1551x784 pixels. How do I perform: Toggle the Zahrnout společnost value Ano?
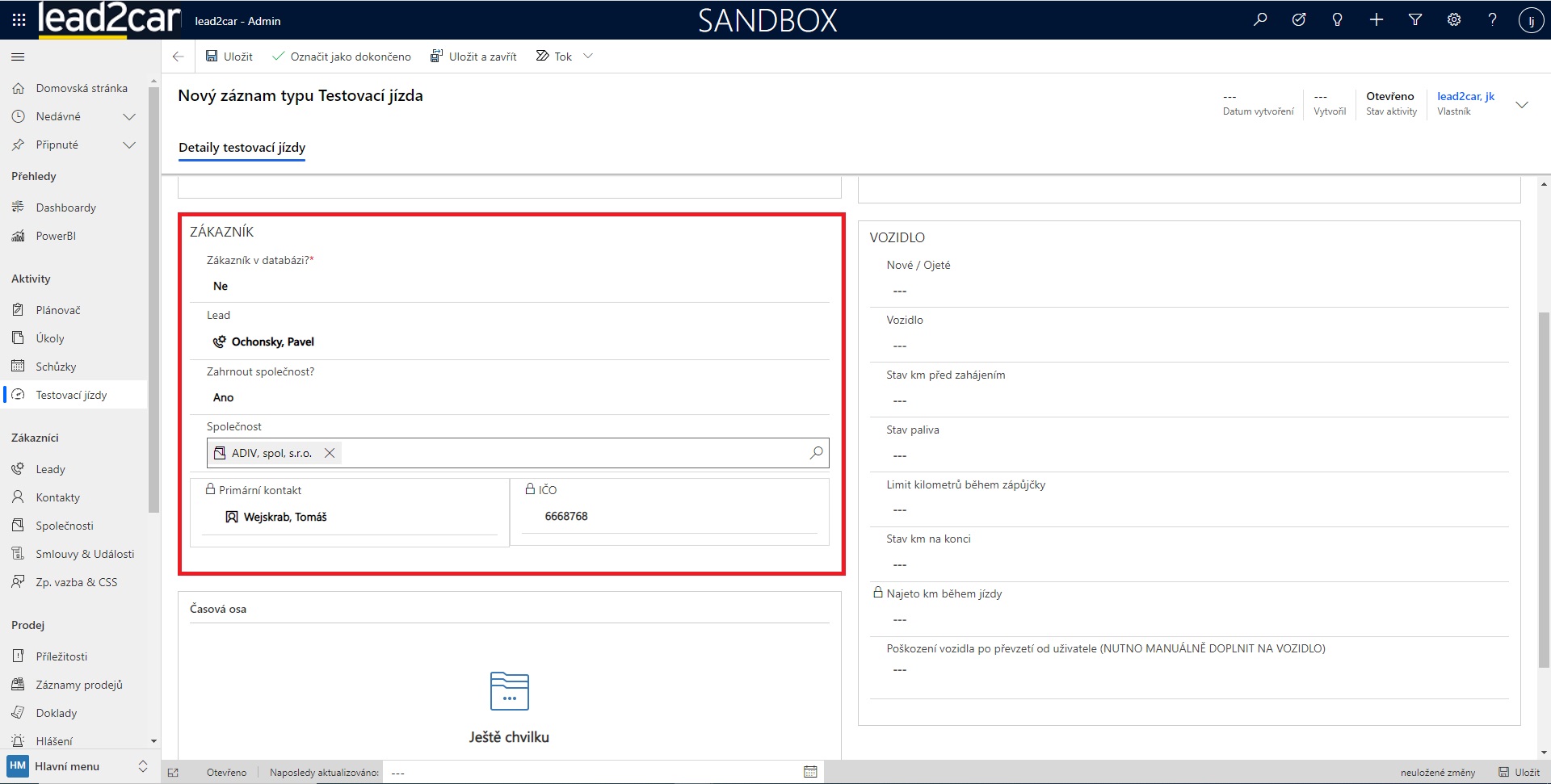[224, 397]
